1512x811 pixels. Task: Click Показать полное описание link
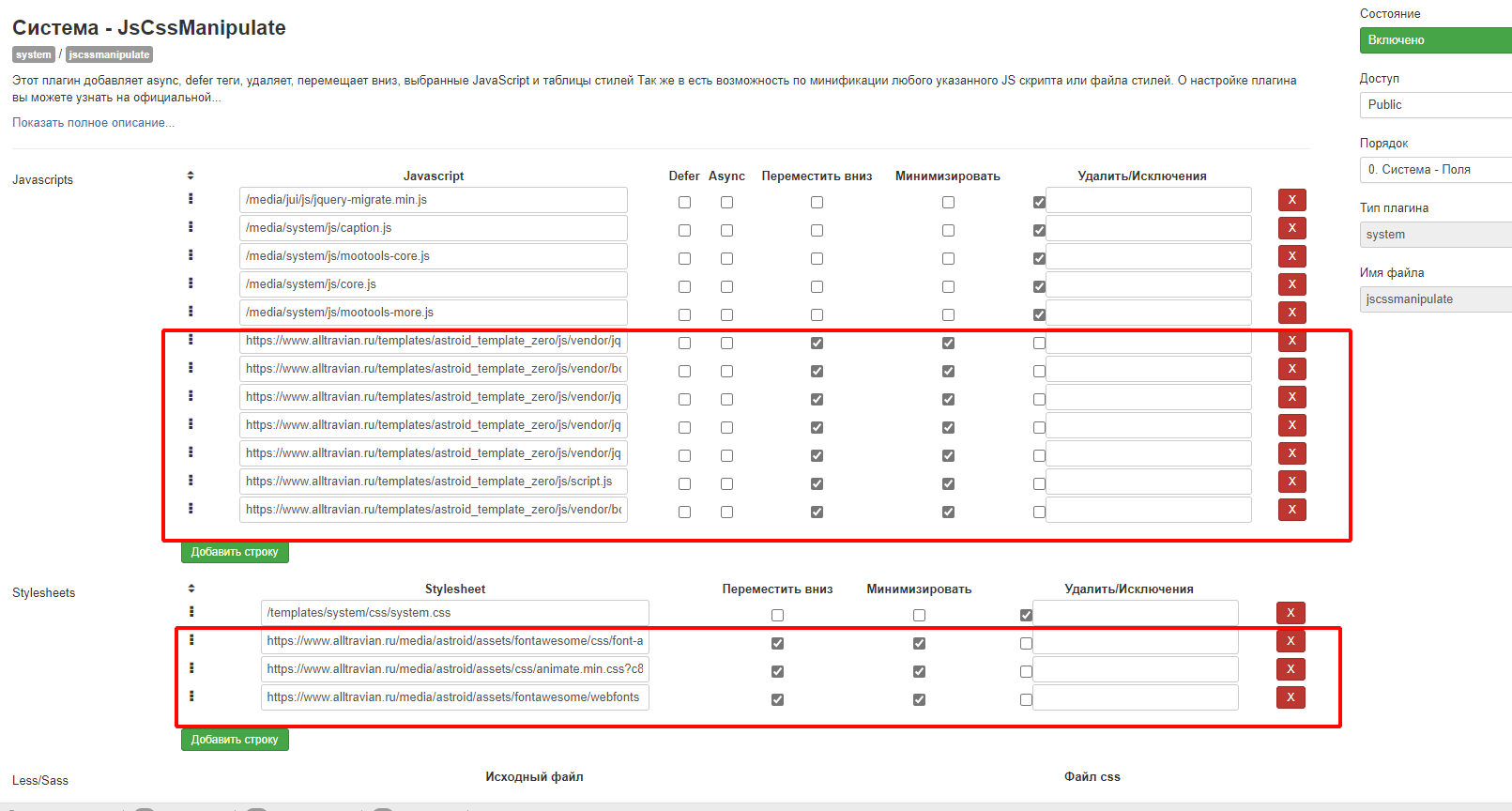pos(93,123)
